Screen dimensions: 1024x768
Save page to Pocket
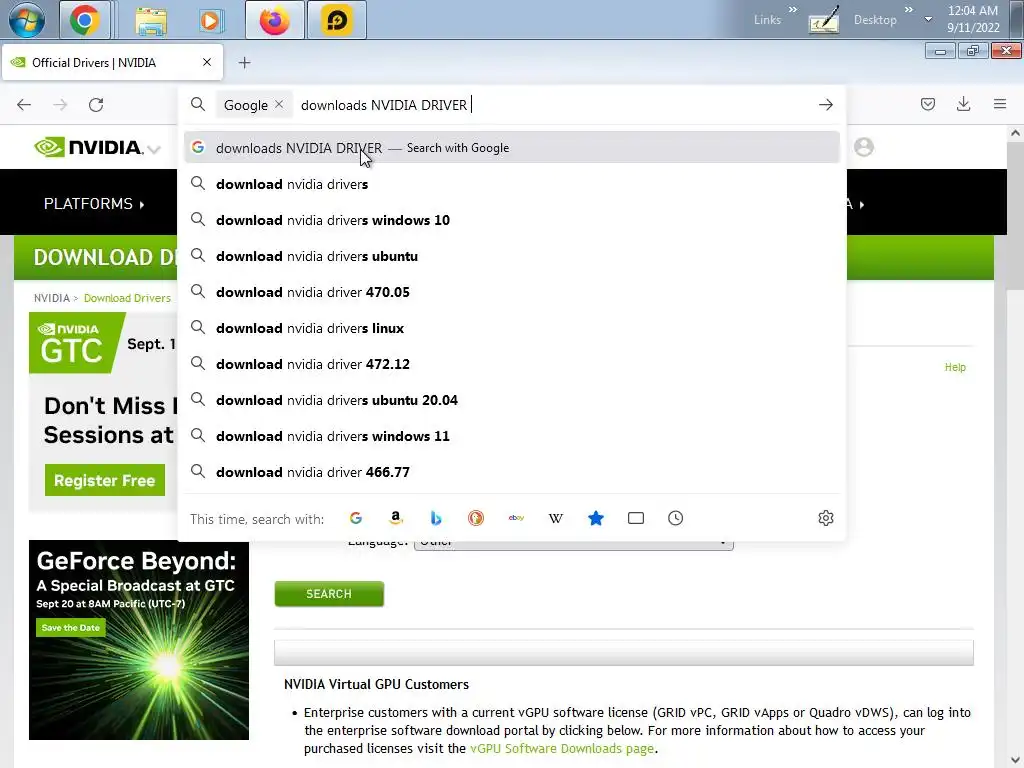927,104
